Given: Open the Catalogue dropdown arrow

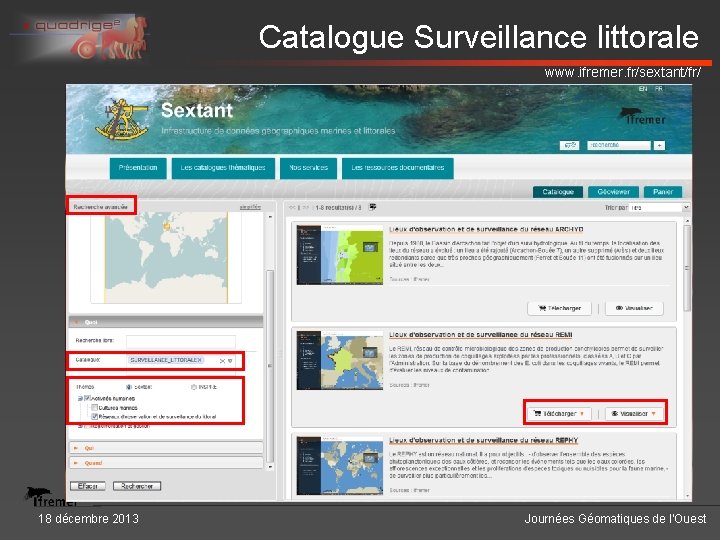Looking at the screenshot, I should point(230,361).
